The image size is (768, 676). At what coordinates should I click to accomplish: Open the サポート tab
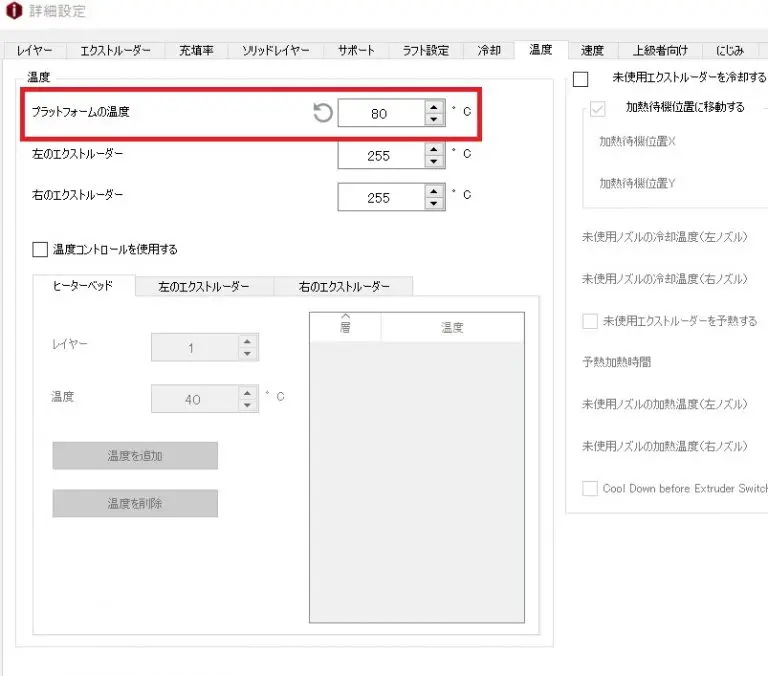coord(356,50)
